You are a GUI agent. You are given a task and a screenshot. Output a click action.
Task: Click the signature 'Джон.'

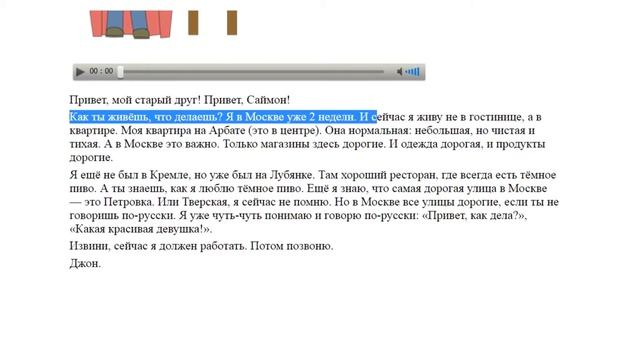click(85, 264)
